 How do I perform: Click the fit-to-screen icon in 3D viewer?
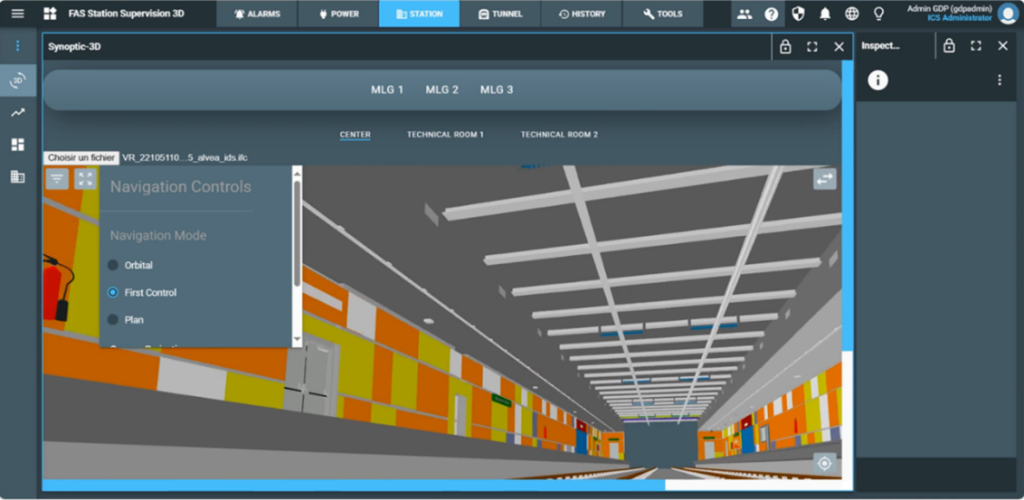coord(85,179)
